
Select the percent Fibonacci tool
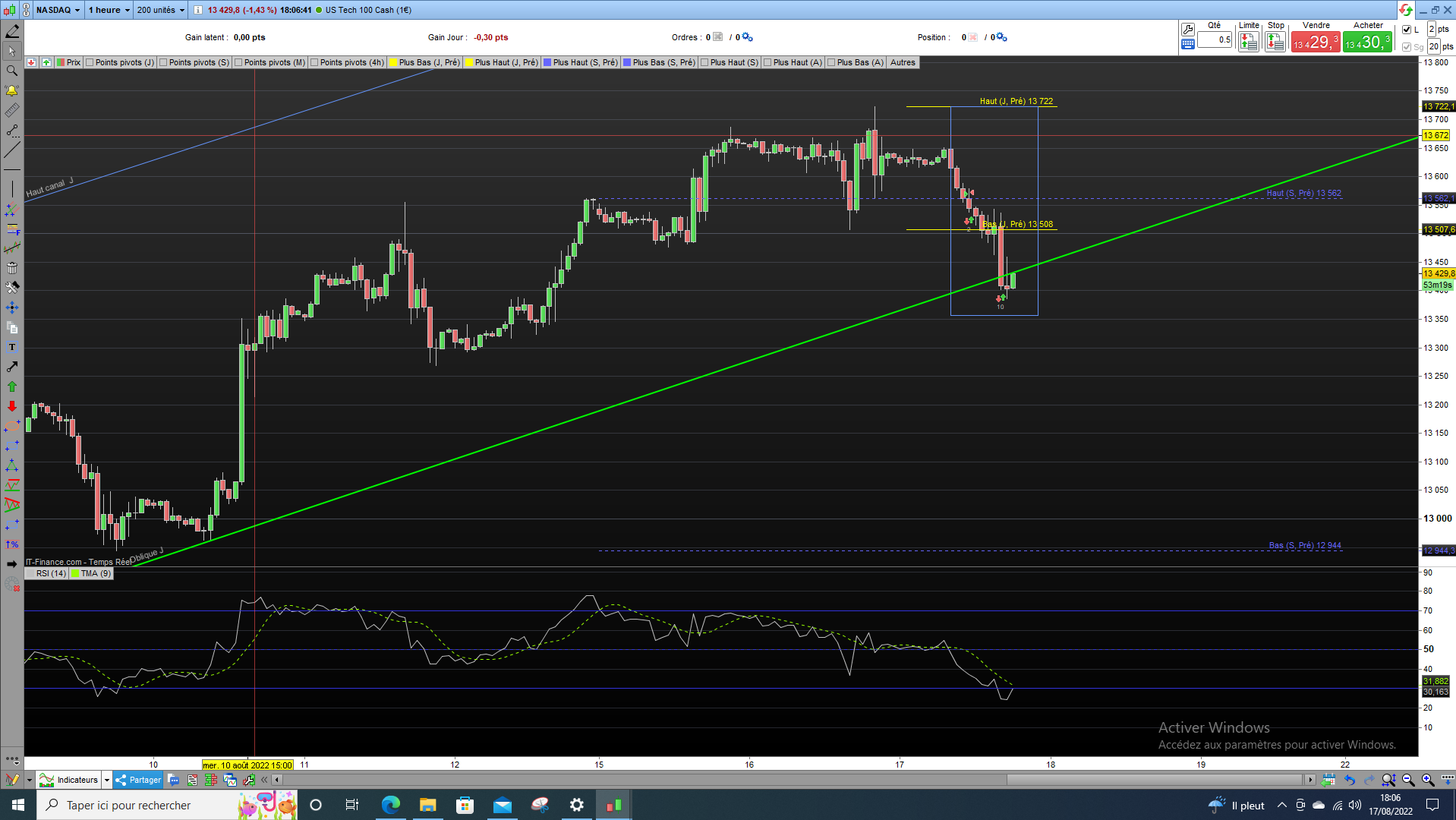coord(12,544)
